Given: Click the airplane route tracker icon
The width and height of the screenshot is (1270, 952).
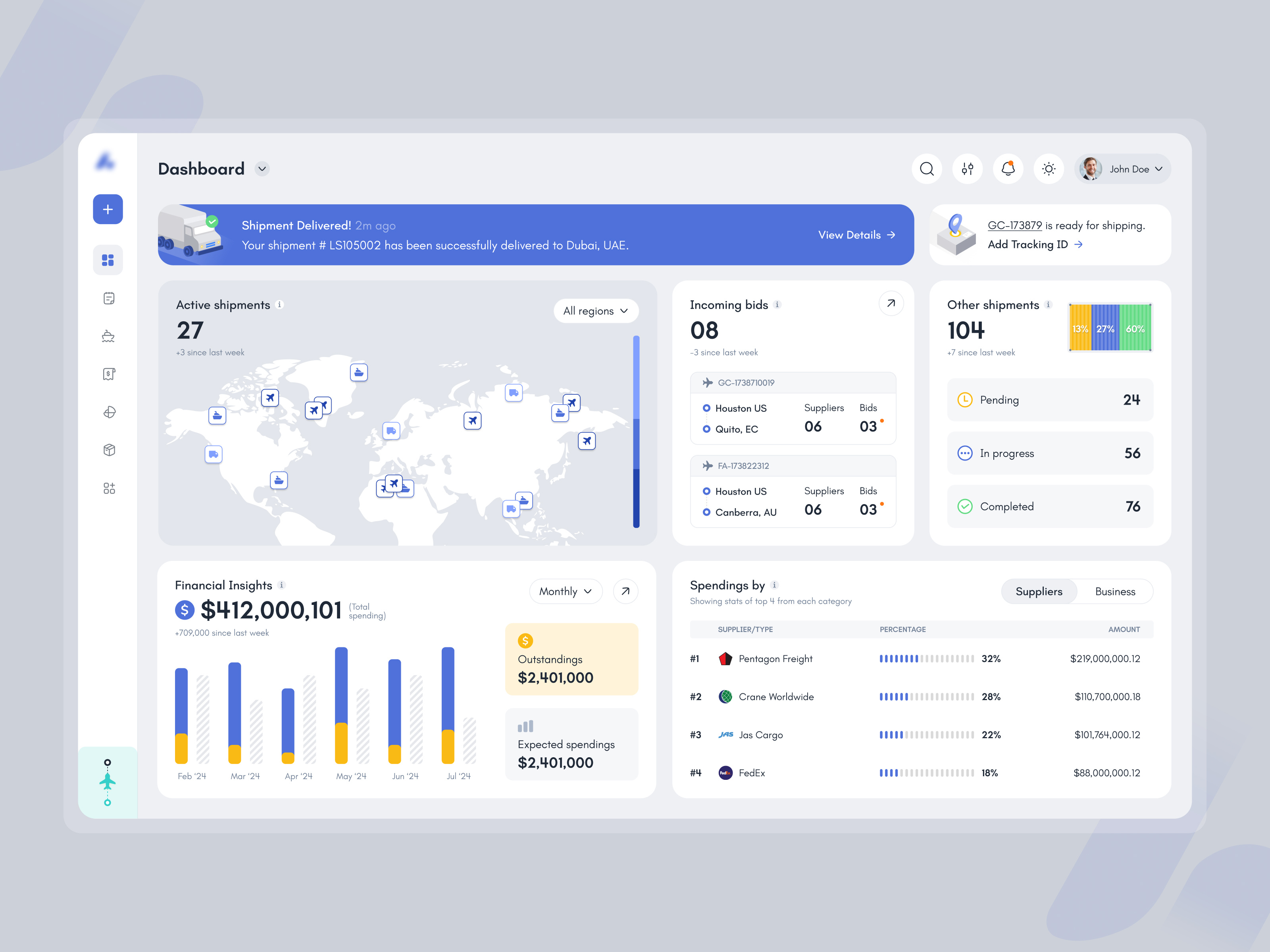Looking at the screenshot, I should (x=108, y=783).
